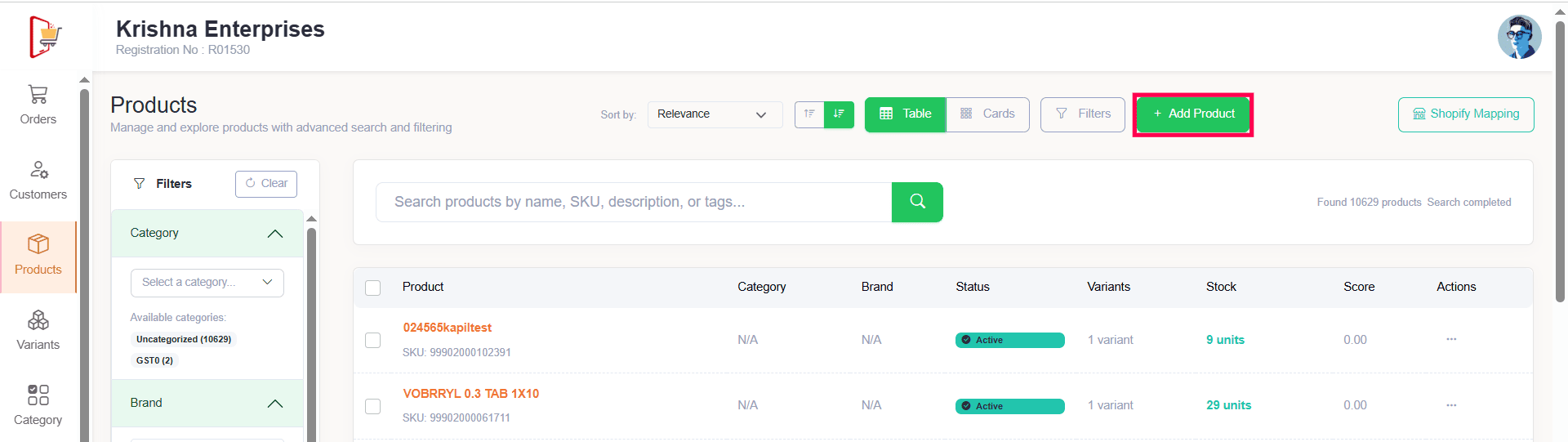Open the user profile avatar
The image size is (1568, 442).
coord(1518,37)
